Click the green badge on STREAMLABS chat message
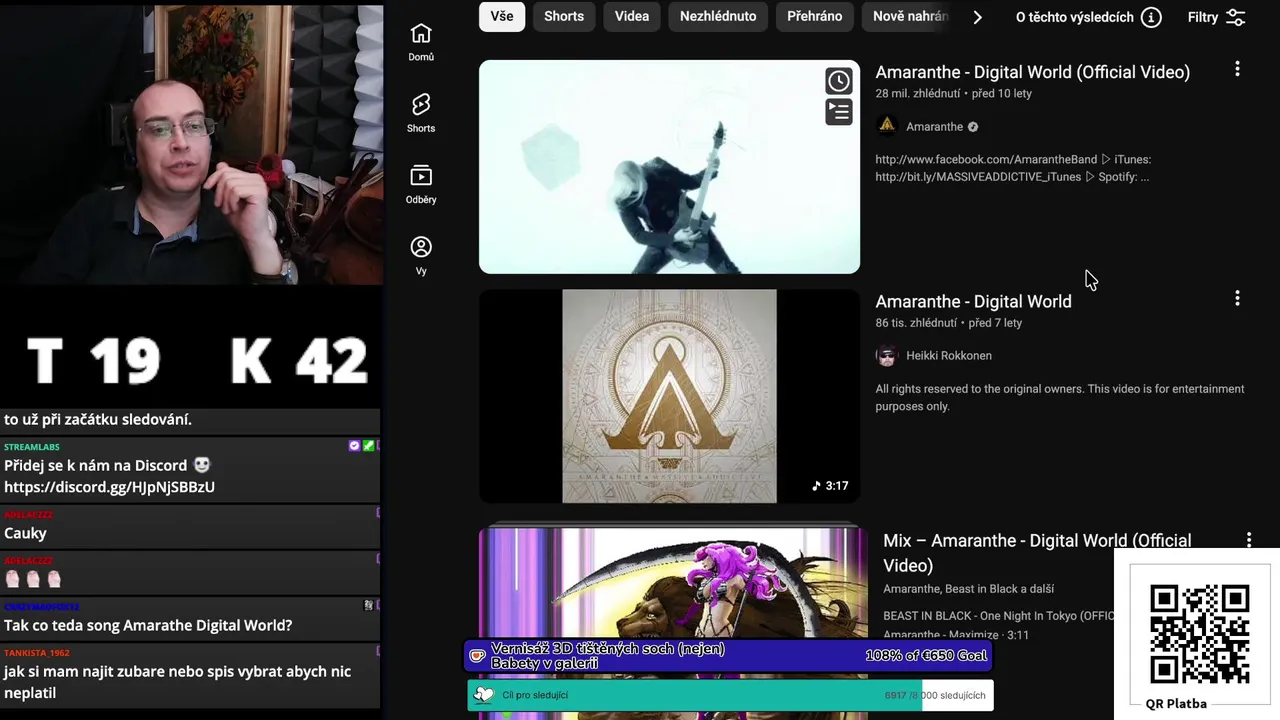This screenshot has width=1280, height=720. coord(368,446)
